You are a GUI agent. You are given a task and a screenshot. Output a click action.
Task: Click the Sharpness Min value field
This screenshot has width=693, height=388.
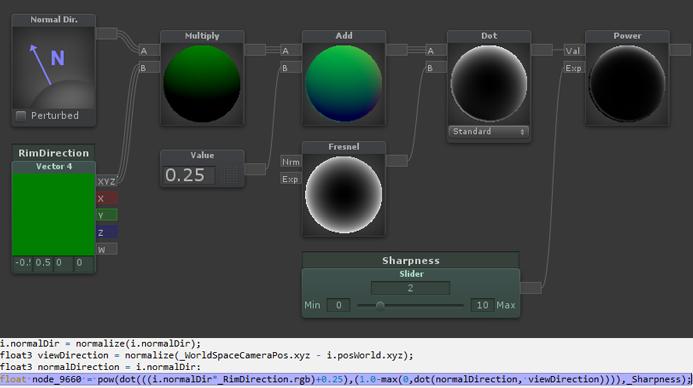[x=339, y=305]
